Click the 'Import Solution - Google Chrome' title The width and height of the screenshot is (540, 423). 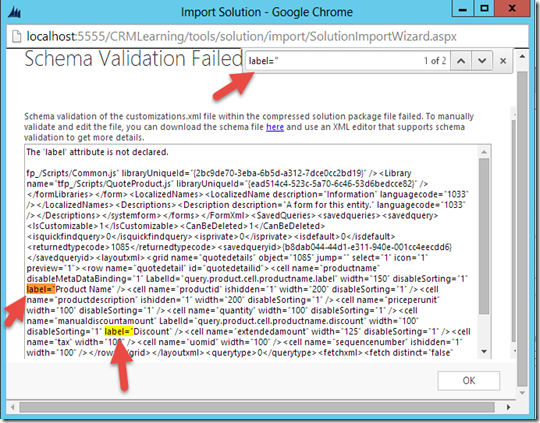point(267,12)
